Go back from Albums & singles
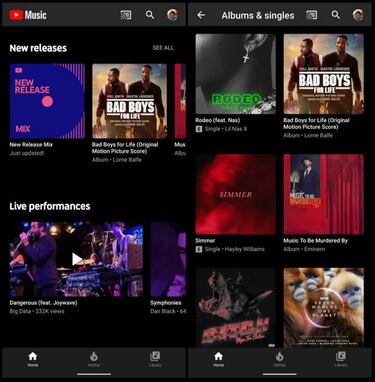The image size is (375, 382). pos(201,15)
